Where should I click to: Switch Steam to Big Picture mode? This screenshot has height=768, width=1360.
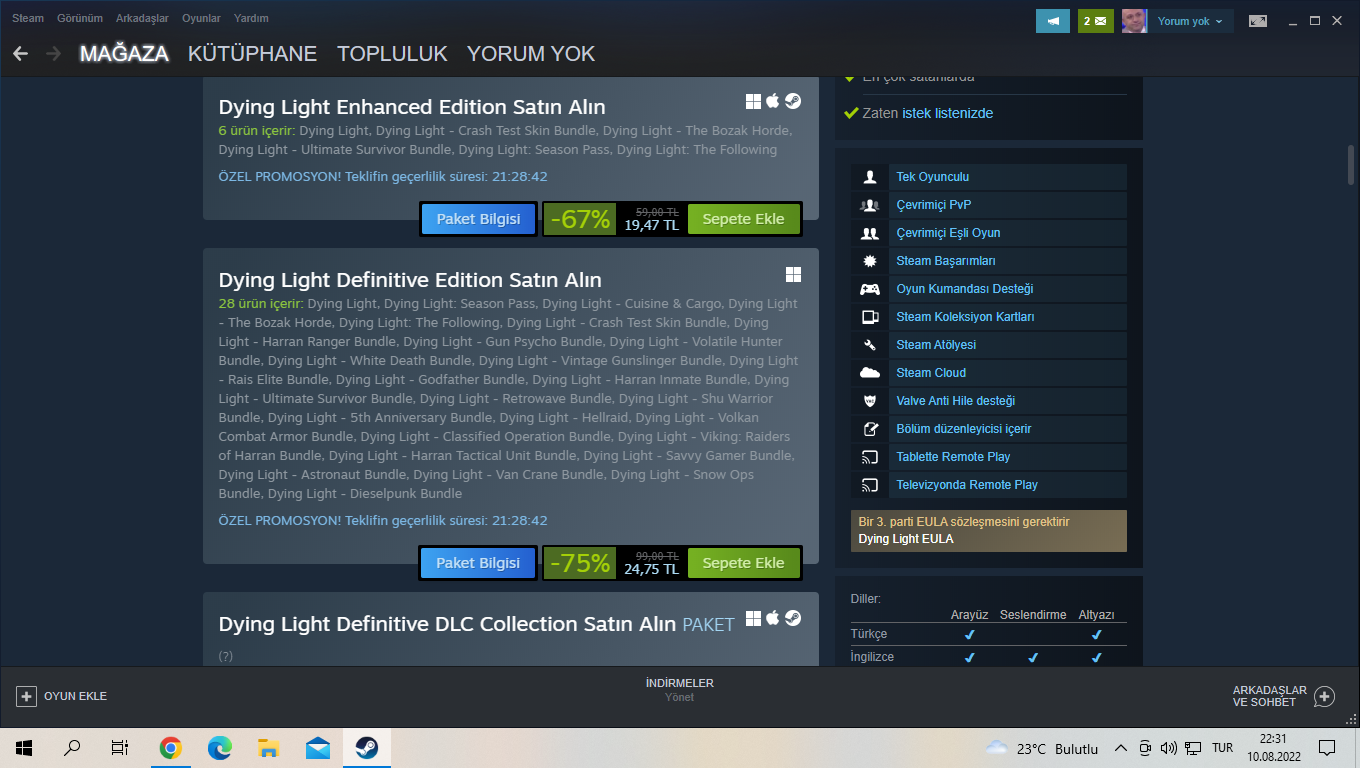pyautogui.click(x=1258, y=20)
